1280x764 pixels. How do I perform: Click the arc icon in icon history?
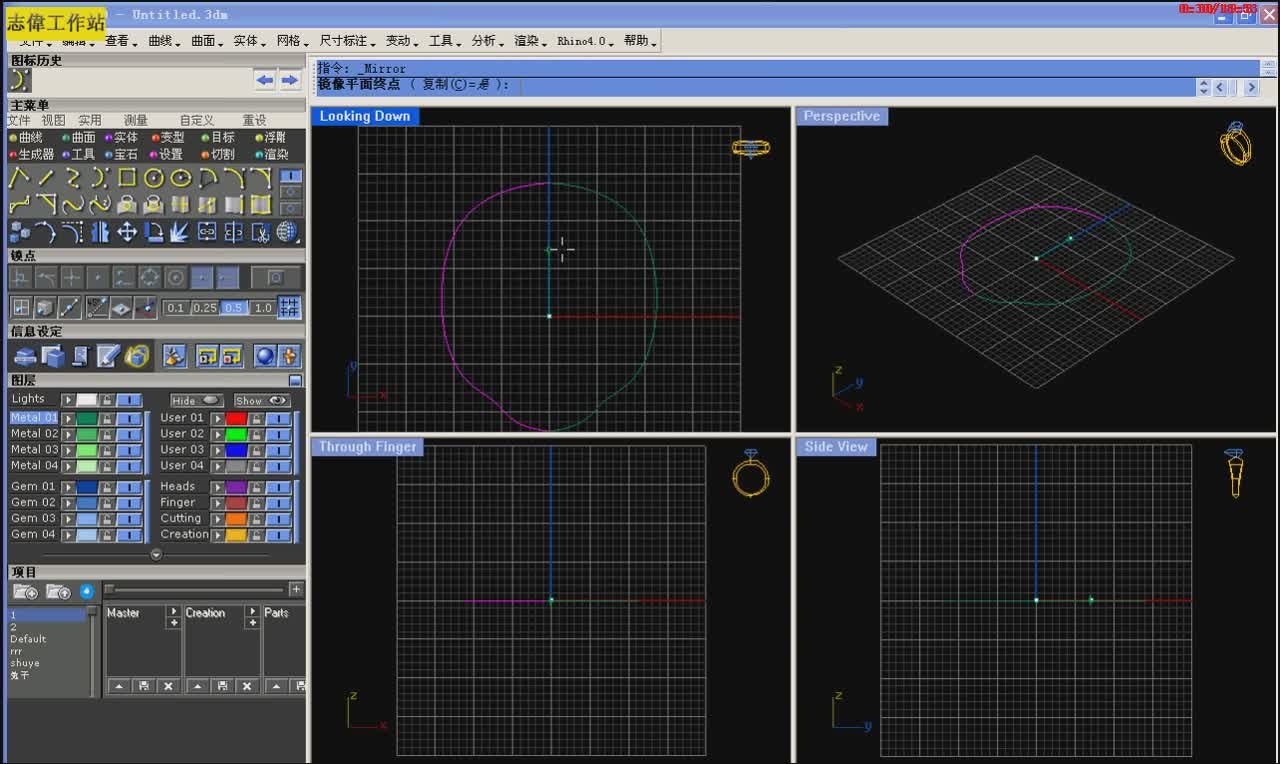pos(20,80)
